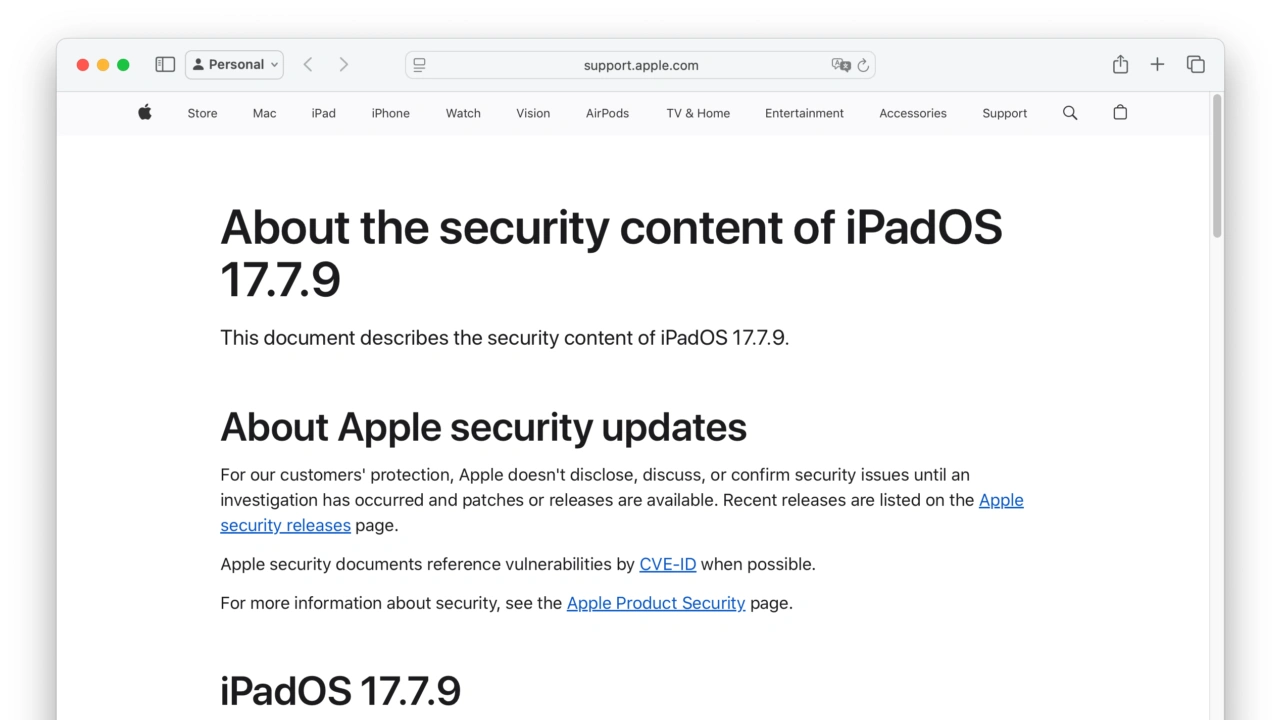Toggle the Safari sidebar
The image size is (1280, 720).
click(x=165, y=65)
